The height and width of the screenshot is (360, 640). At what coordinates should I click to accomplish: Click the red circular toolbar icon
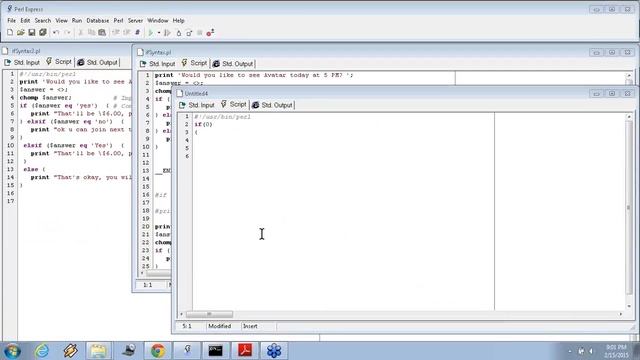click(x=210, y=33)
